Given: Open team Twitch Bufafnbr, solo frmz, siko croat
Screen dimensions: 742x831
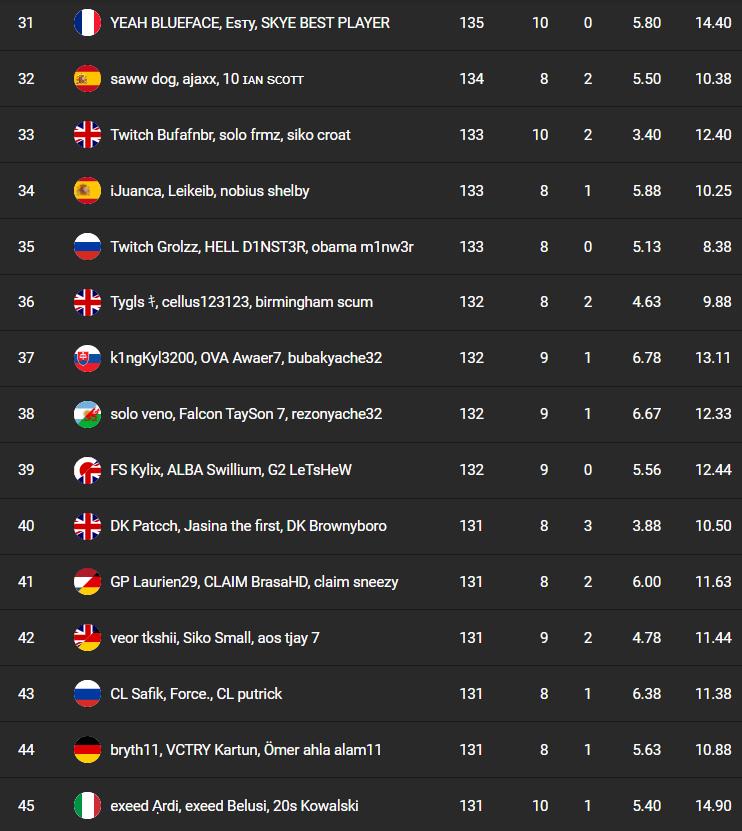Looking at the screenshot, I should click(230, 135).
